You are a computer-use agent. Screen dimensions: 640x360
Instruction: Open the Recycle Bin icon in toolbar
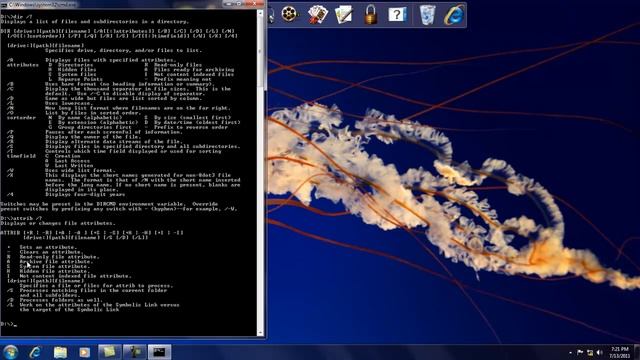coord(427,15)
